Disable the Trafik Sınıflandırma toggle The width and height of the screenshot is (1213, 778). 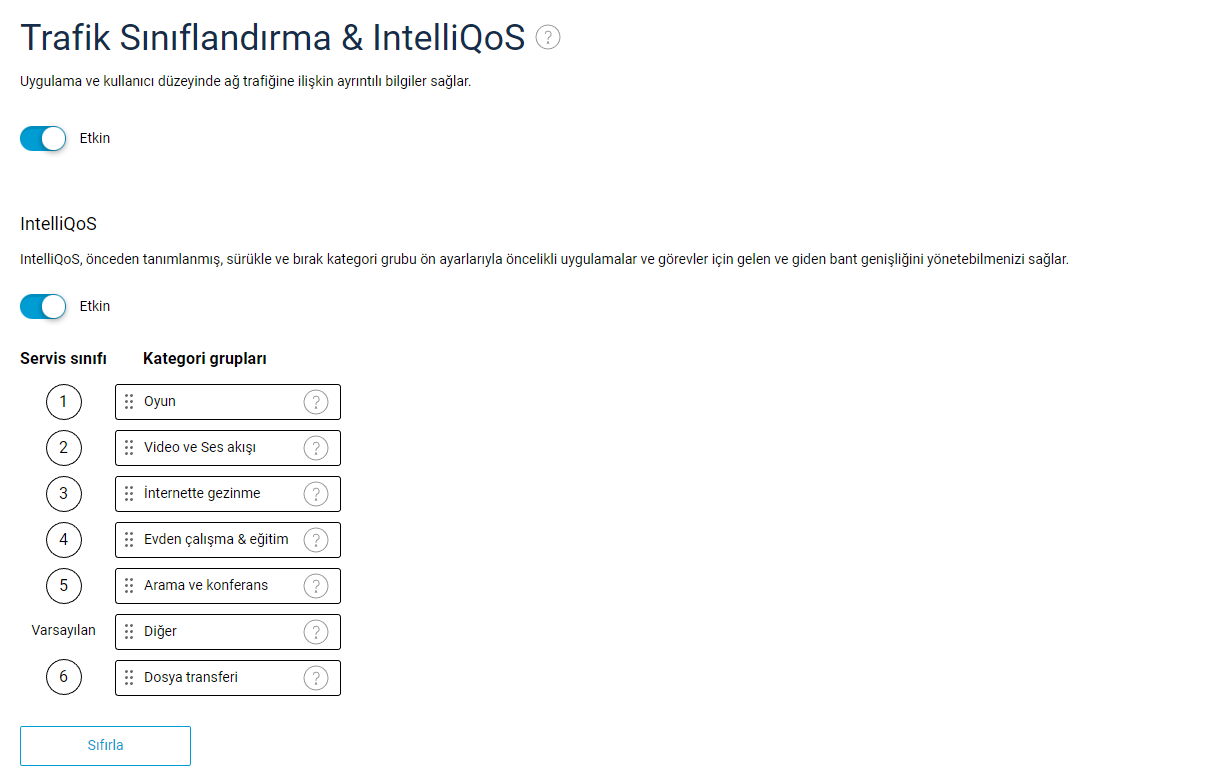pyautogui.click(x=43, y=138)
